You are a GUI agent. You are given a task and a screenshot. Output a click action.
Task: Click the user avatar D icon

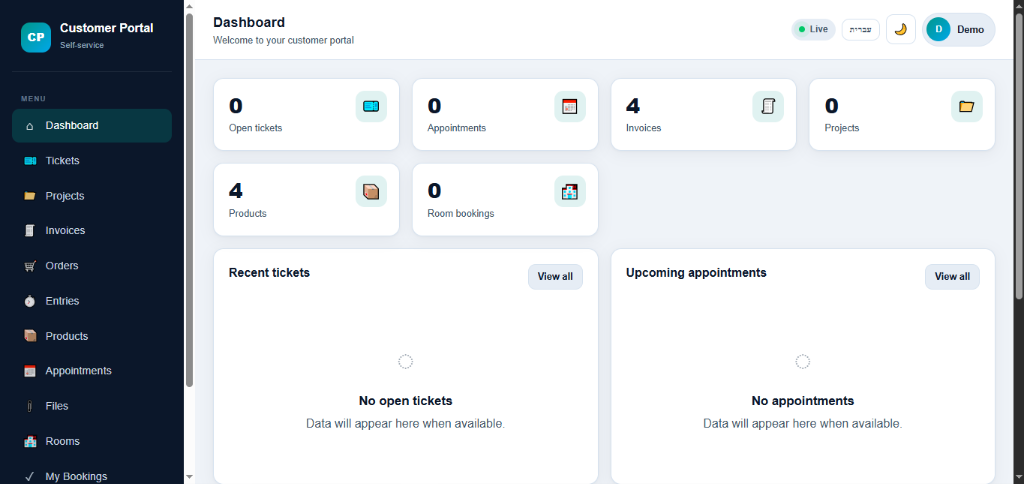coord(938,29)
